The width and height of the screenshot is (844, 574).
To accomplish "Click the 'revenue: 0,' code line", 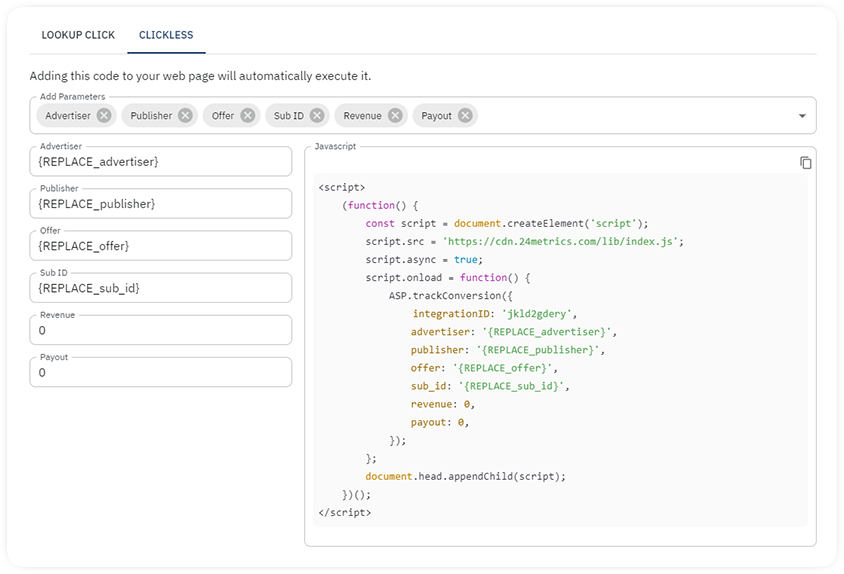I will pyautogui.click(x=442, y=404).
